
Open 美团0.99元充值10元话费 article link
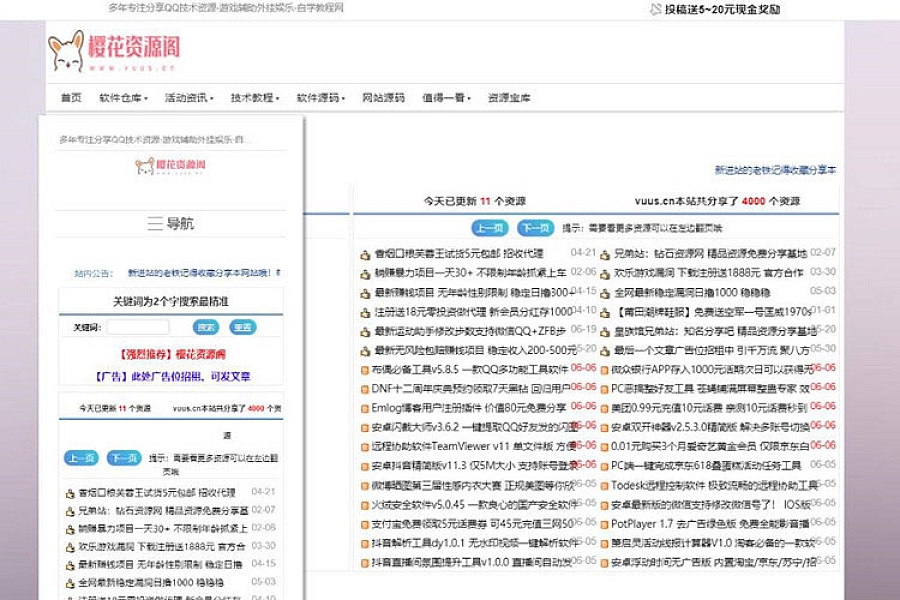(x=709, y=408)
